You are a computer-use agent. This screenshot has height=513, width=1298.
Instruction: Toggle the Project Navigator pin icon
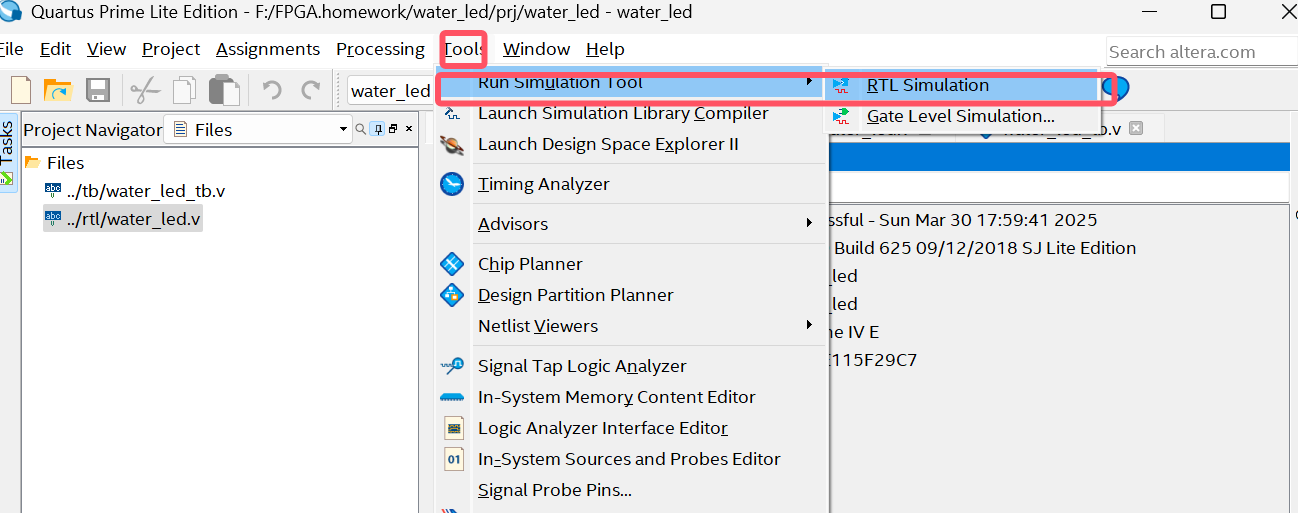(x=378, y=129)
